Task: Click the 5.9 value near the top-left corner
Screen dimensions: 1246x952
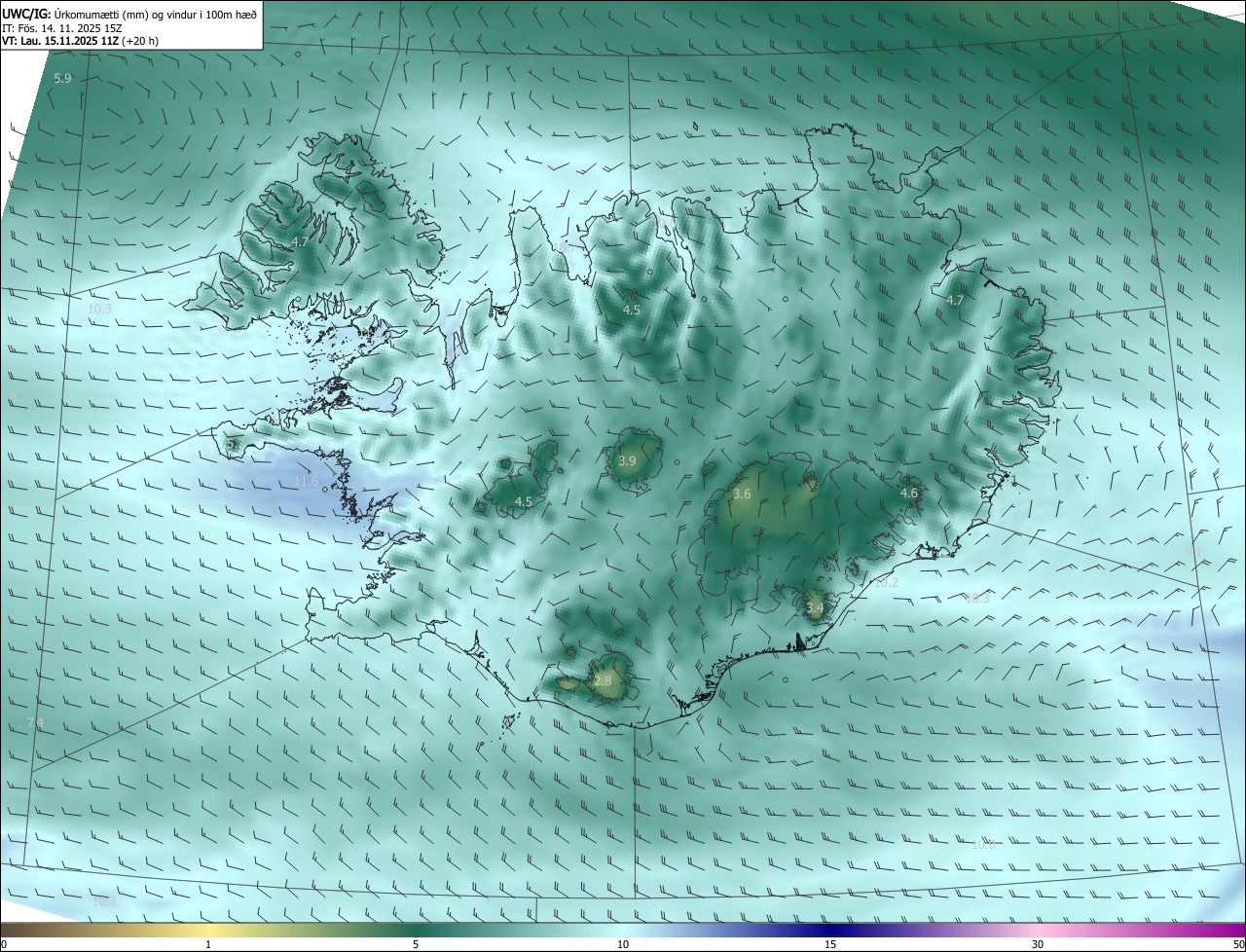Action: 62,78
